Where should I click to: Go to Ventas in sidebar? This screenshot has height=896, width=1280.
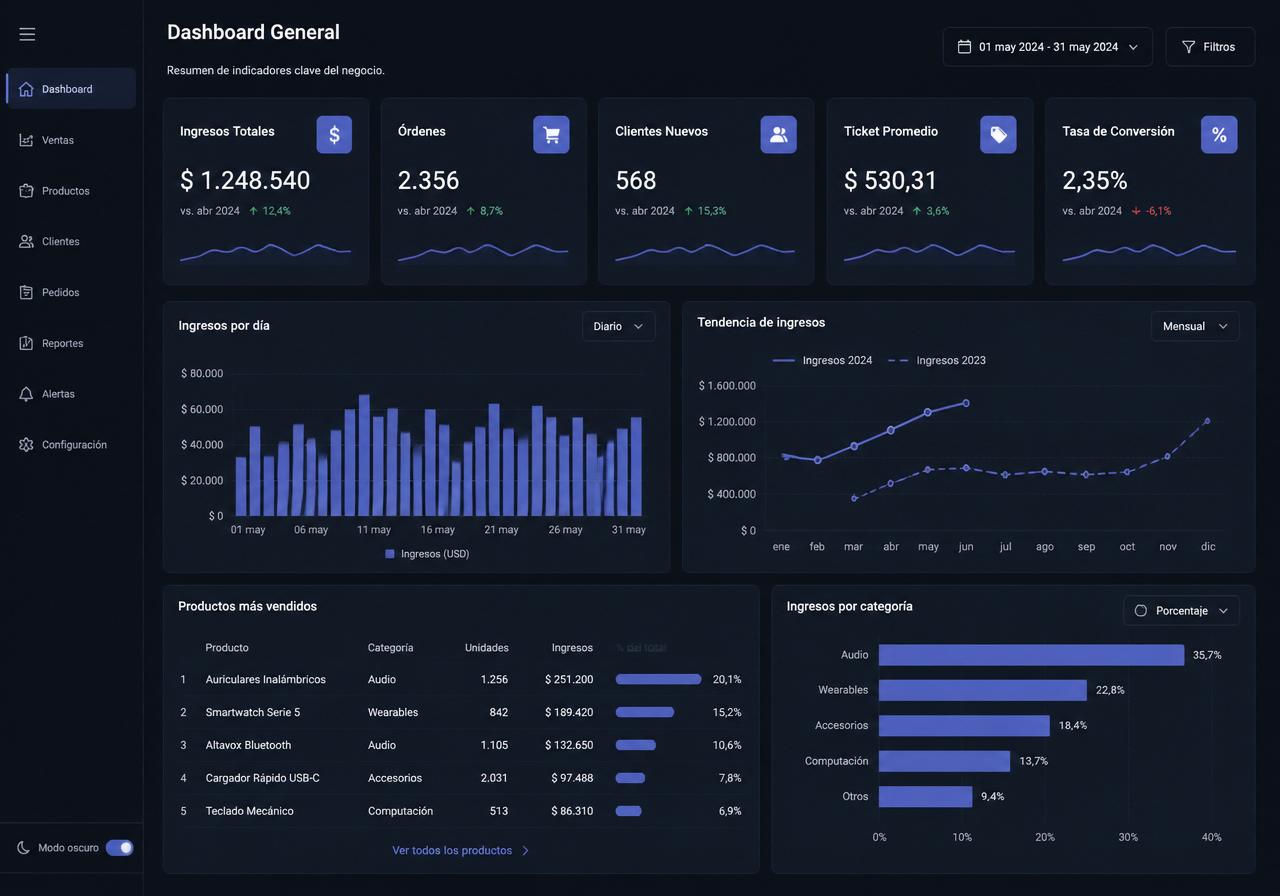[71, 140]
